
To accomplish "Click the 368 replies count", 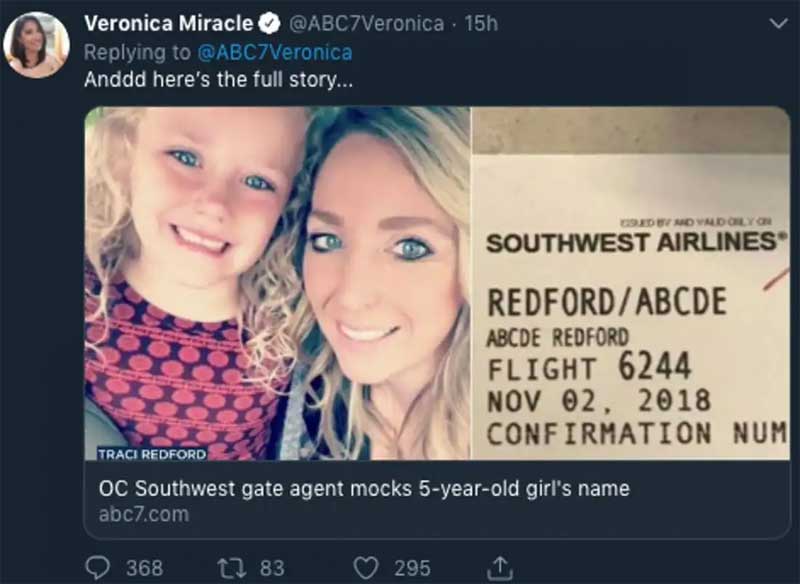I will coord(145,568).
